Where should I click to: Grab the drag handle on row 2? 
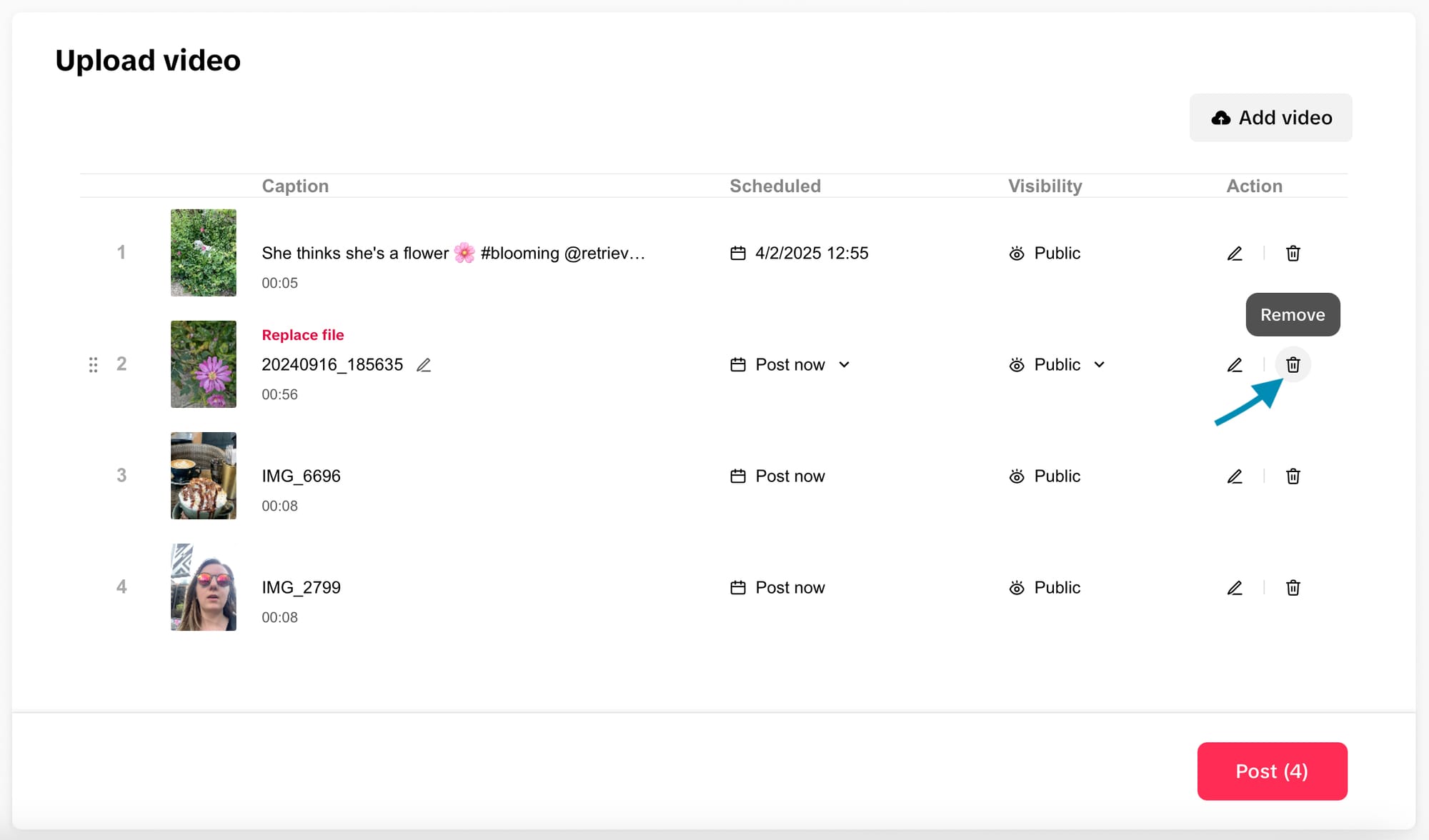pos(93,365)
